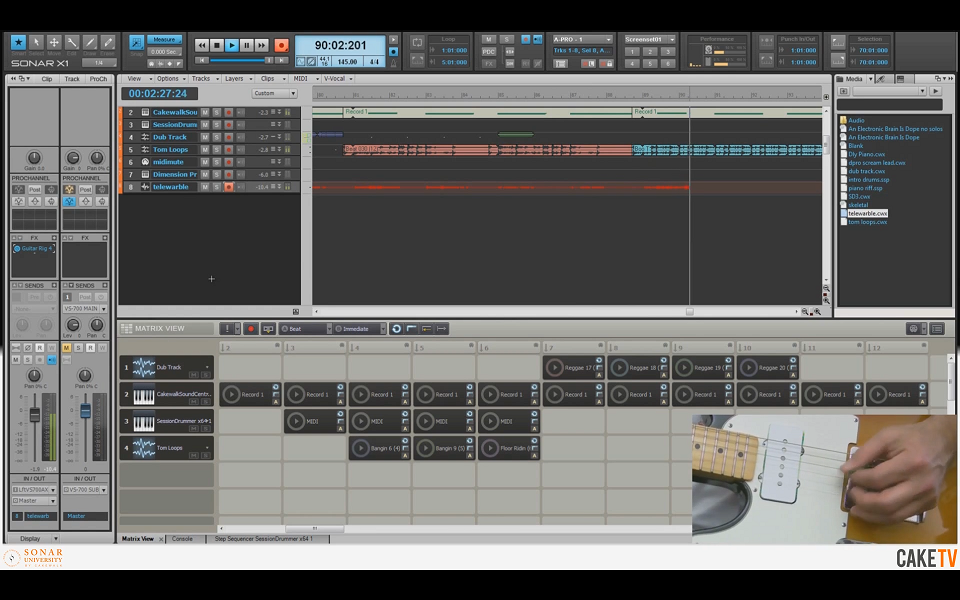960x600 pixels.
Task: Trigger the Bangin 6 matrix cell
Action: [361, 448]
